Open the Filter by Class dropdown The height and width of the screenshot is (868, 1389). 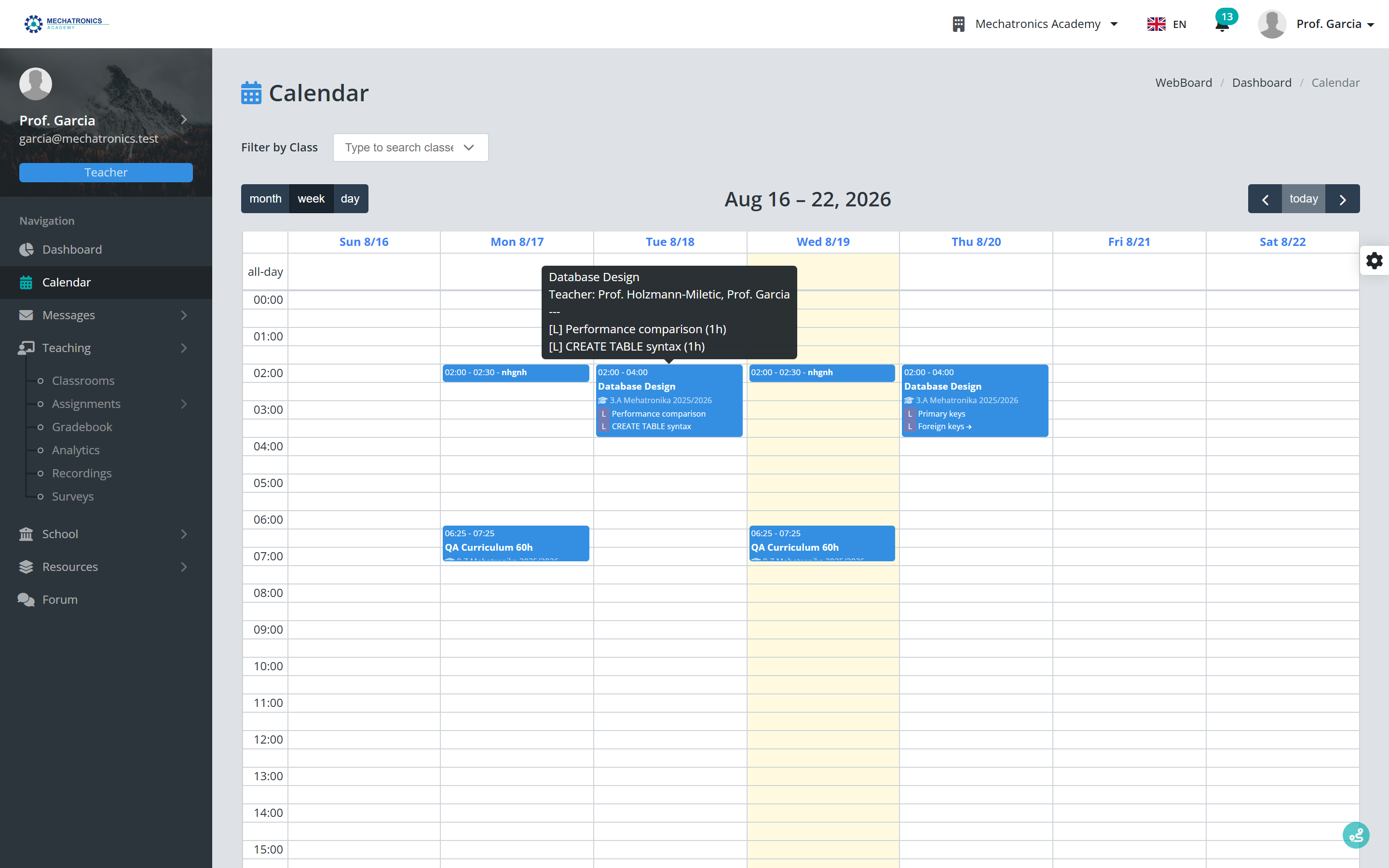coord(410,148)
